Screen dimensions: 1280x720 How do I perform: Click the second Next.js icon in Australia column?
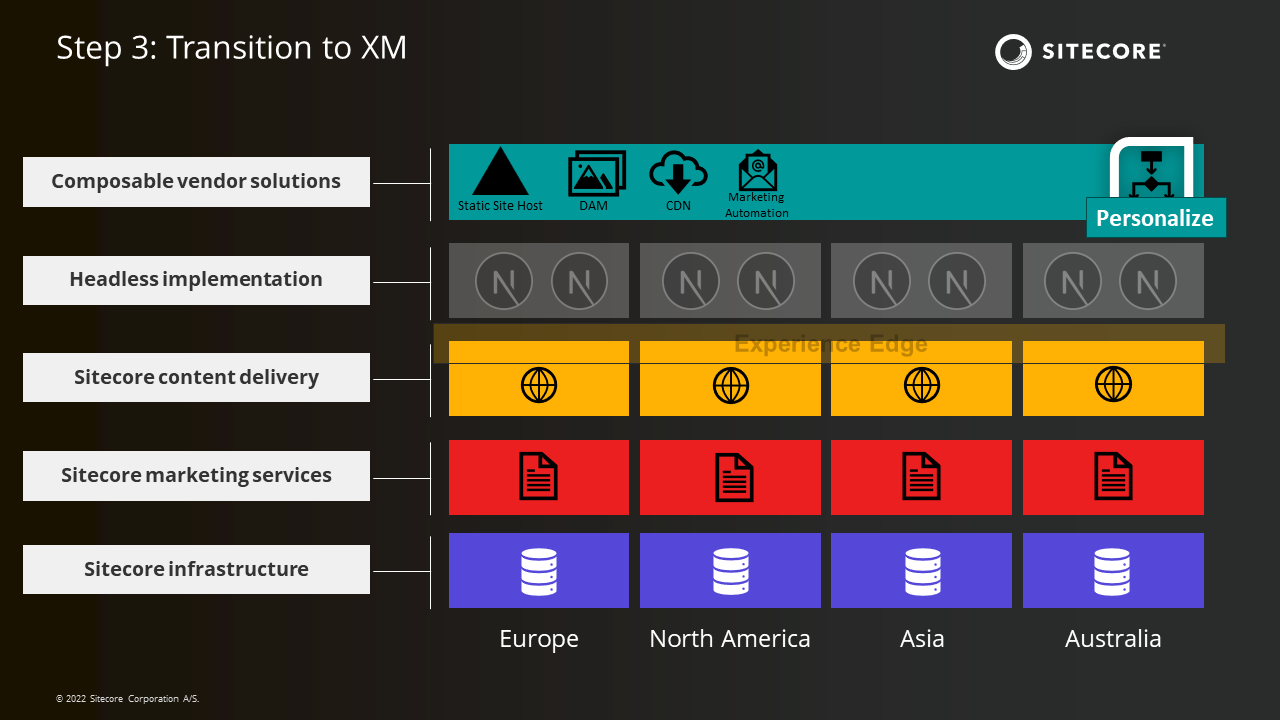[x=1148, y=281]
